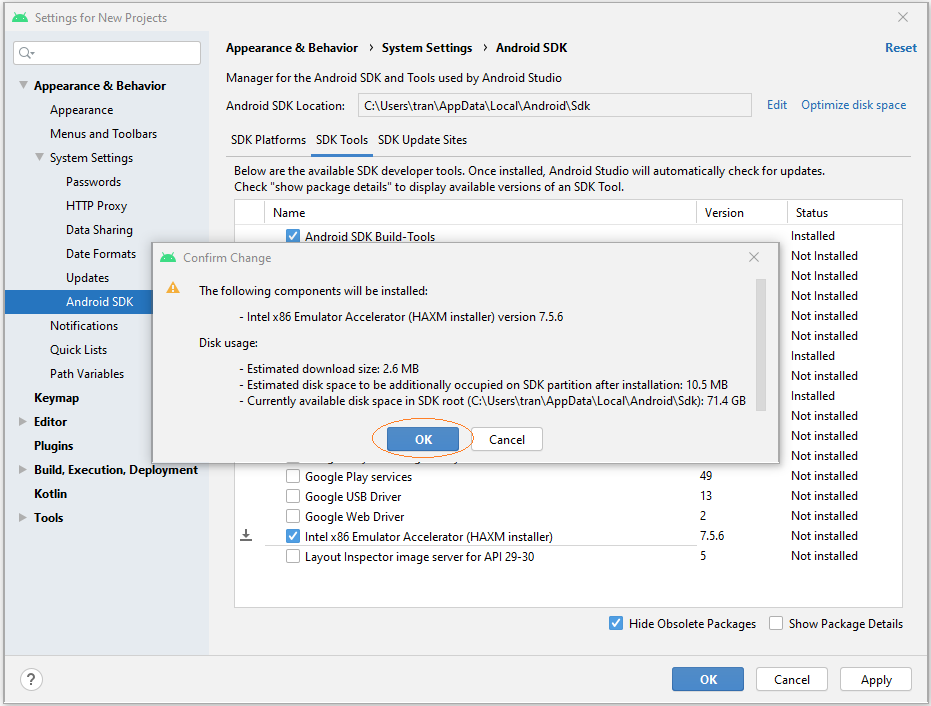
Task: Open Updates settings
Action: [x=87, y=278]
